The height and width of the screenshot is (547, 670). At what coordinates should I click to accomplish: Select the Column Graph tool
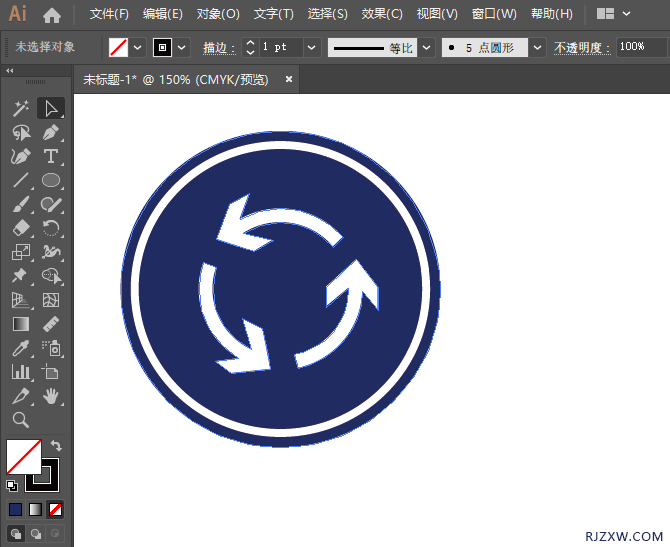point(20,372)
